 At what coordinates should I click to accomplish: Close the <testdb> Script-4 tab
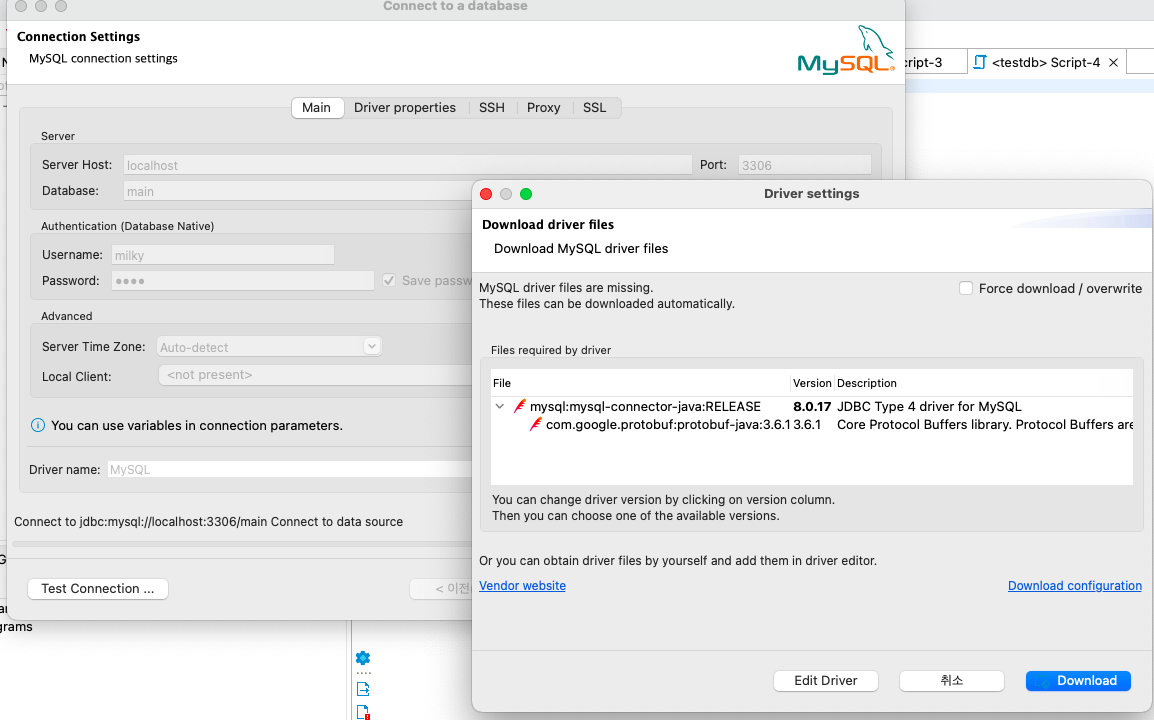click(1114, 63)
